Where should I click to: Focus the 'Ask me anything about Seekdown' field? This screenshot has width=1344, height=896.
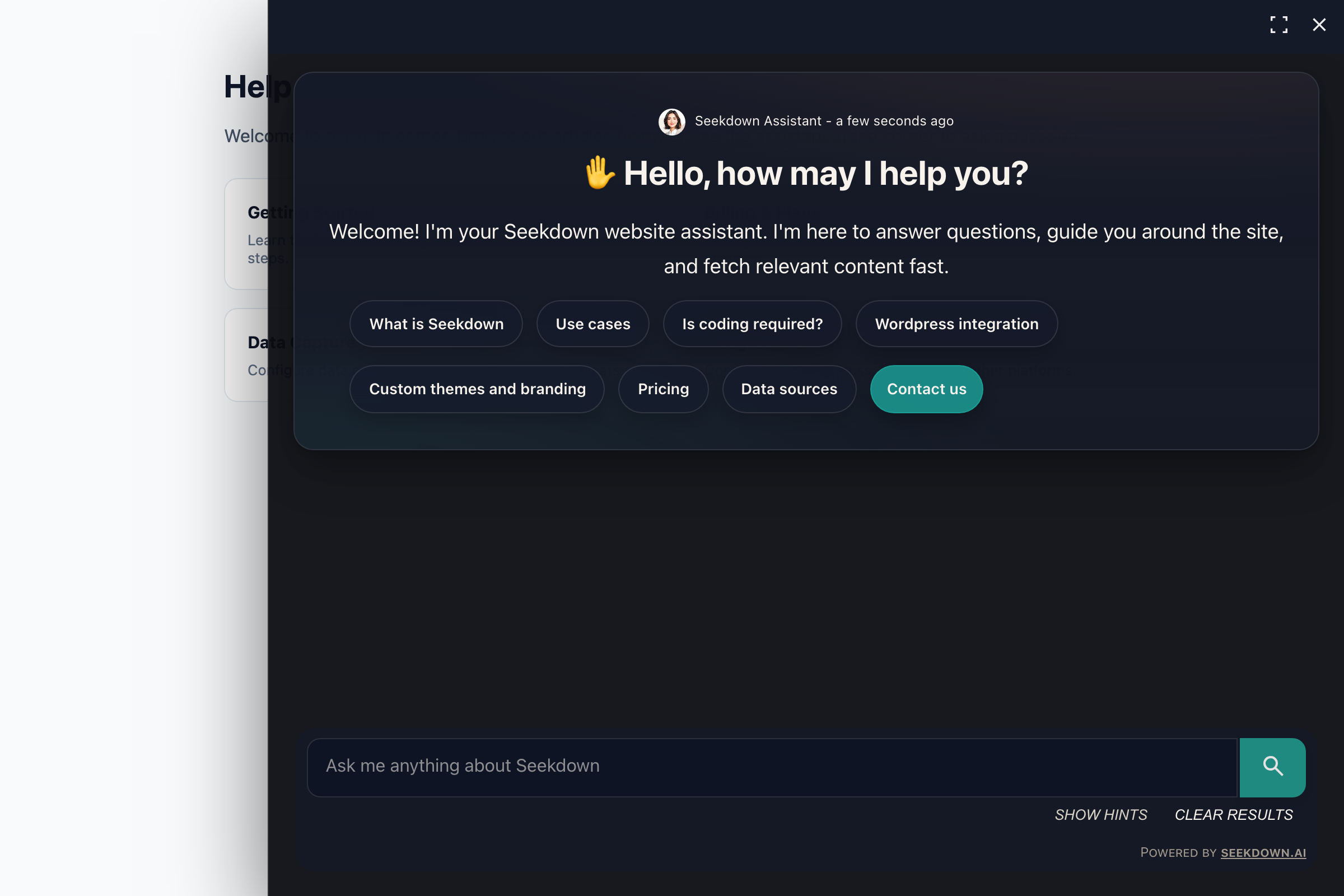tap(772, 767)
